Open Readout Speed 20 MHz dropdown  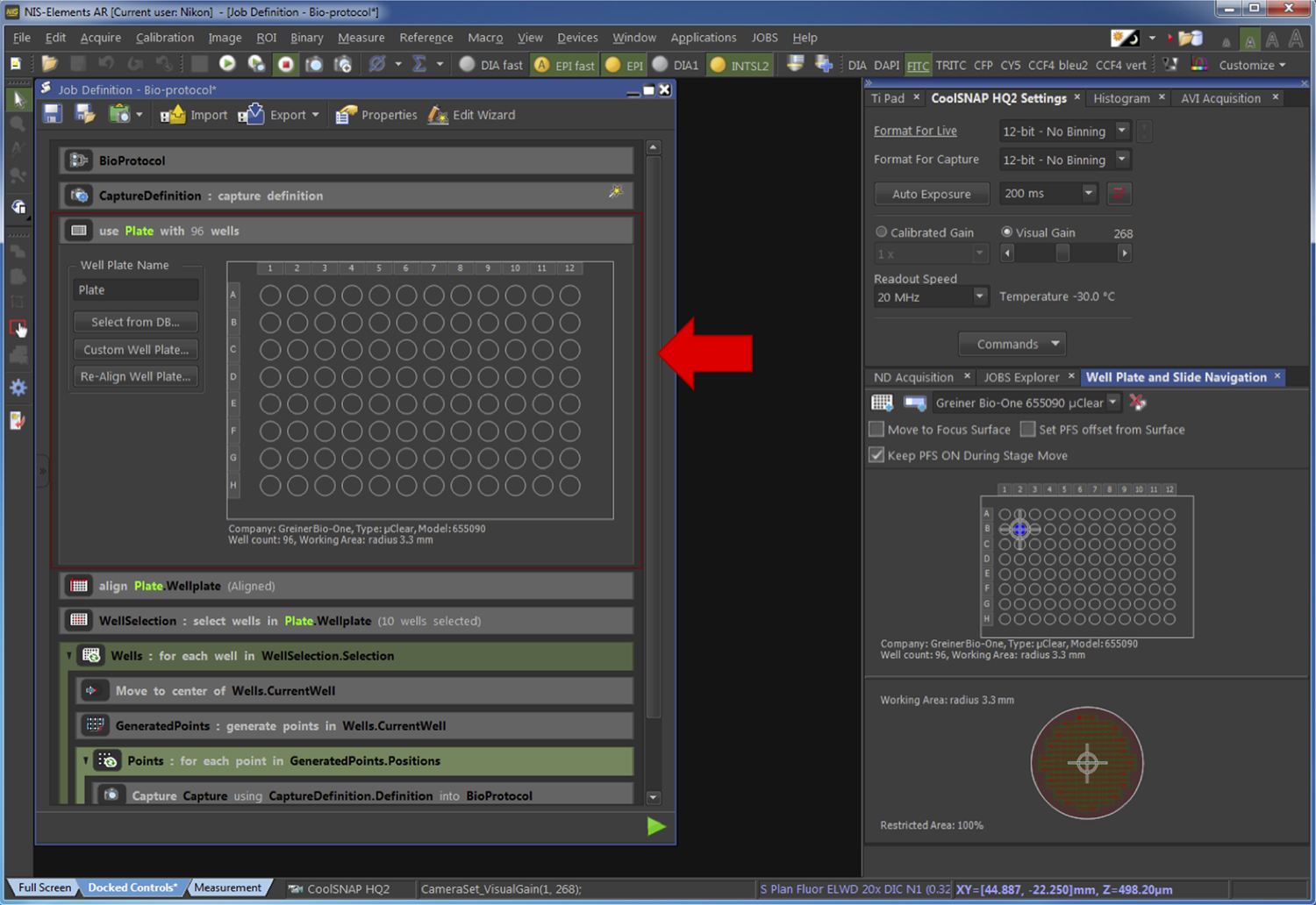coord(980,297)
